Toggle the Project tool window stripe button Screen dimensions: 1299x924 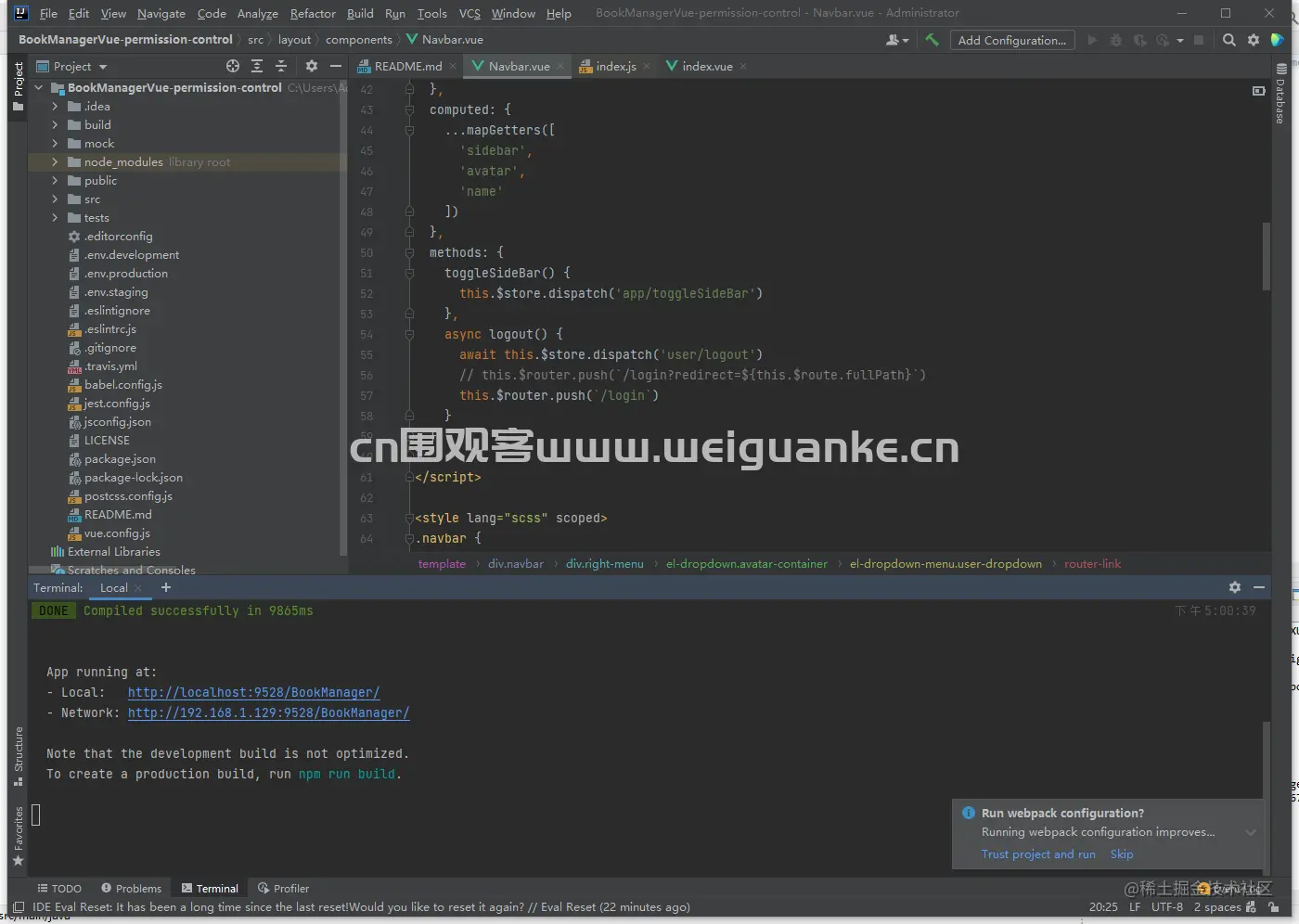pyautogui.click(x=19, y=85)
